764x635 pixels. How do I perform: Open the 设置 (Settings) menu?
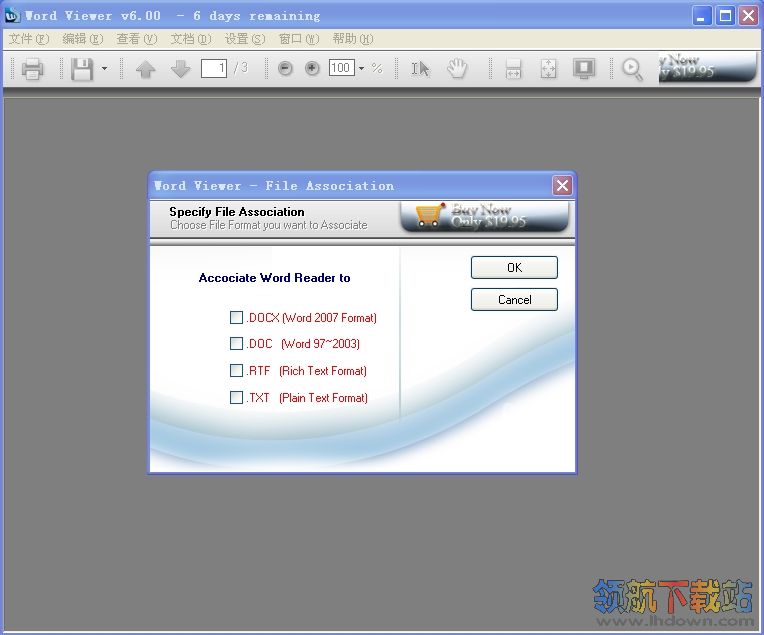[245, 39]
